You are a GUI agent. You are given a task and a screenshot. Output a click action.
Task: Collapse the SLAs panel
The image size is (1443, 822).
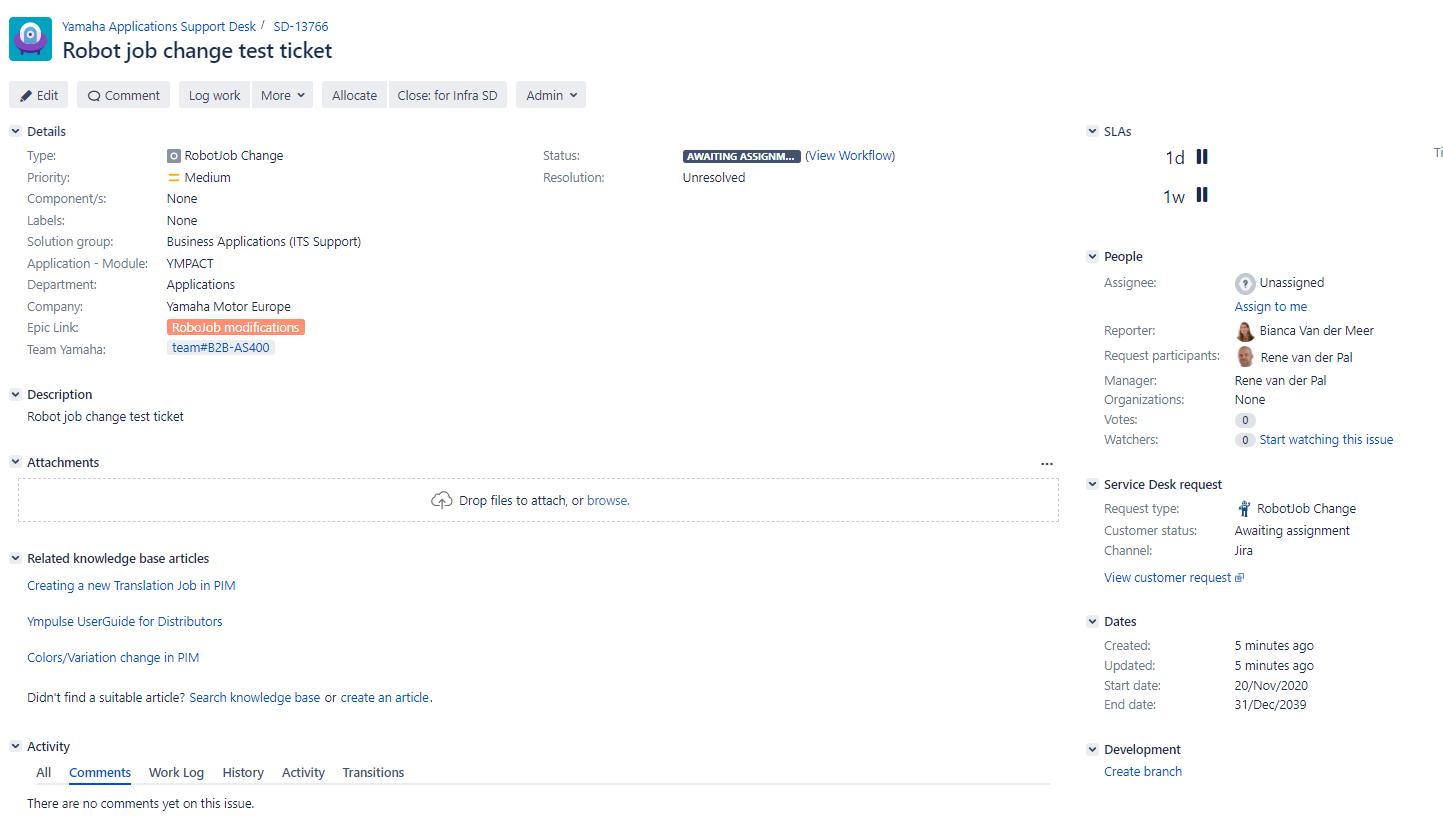coord(1092,131)
